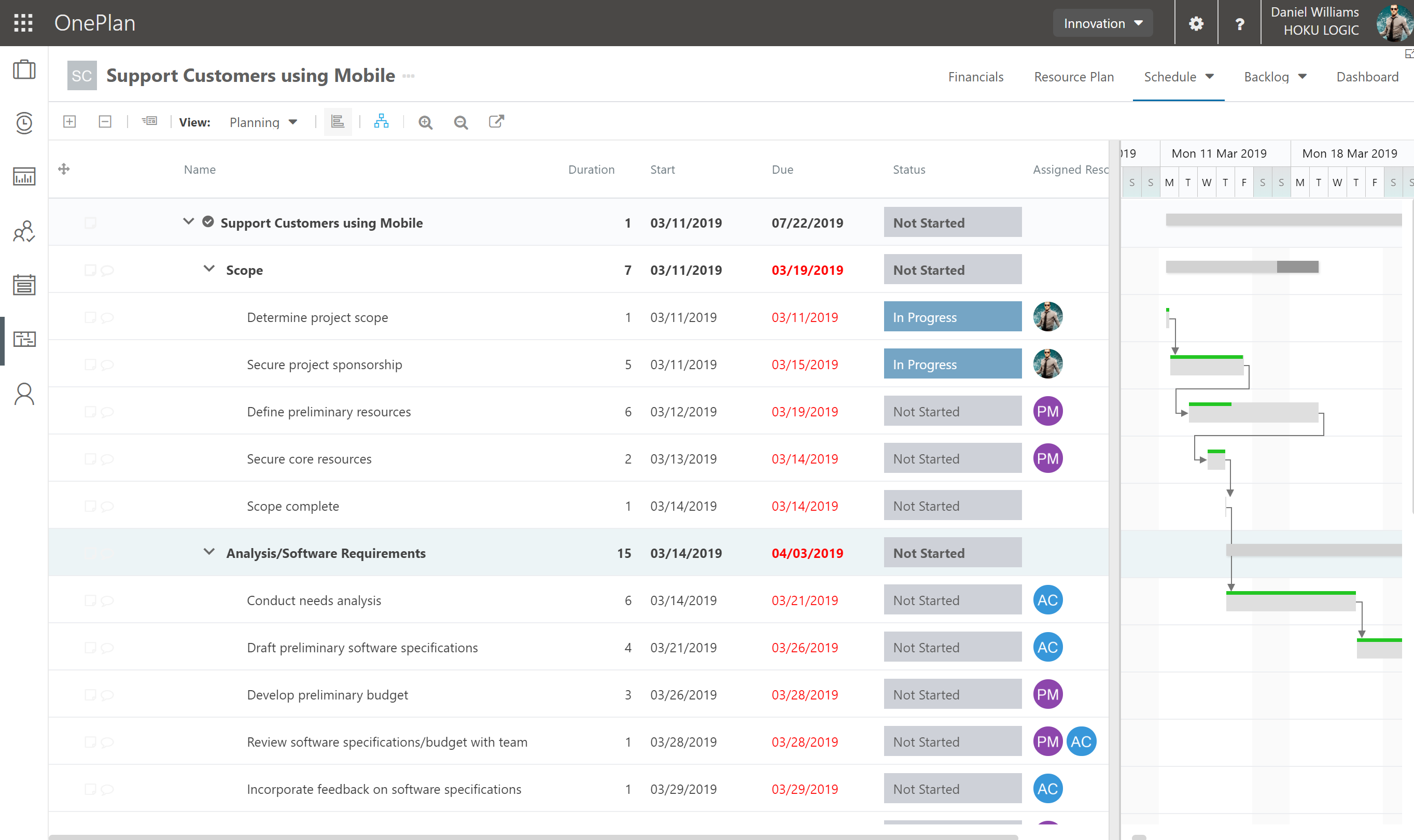The height and width of the screenshot is (840, 1414).
Task: Click the expand all plus icon
Action: coord(69,121)
